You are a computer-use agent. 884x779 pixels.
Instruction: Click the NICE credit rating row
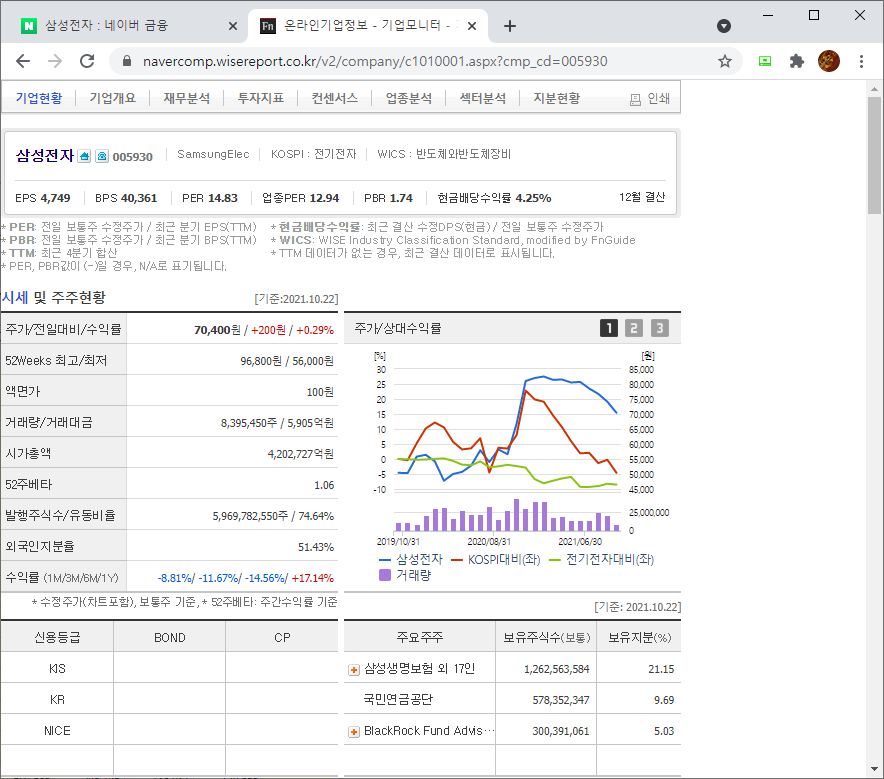click(169, 731)
